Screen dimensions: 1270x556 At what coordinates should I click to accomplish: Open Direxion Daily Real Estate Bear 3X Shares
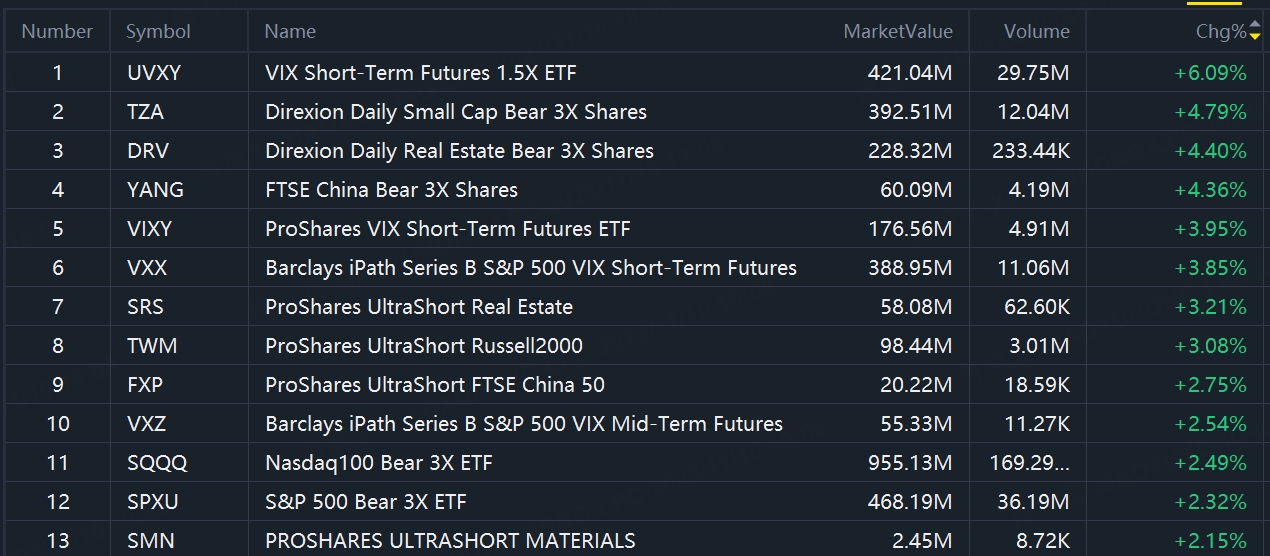point(459,151)
